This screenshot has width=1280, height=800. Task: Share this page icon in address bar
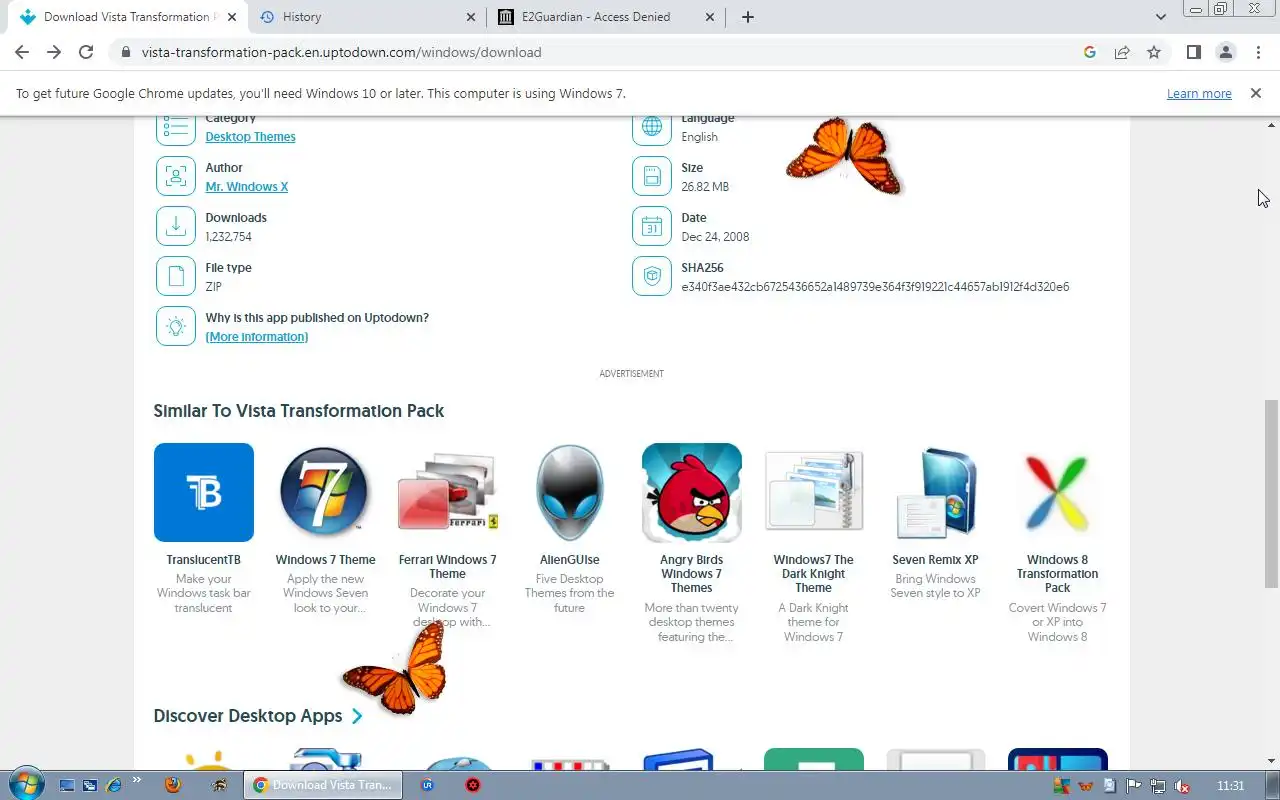(x=1122, y=52)
